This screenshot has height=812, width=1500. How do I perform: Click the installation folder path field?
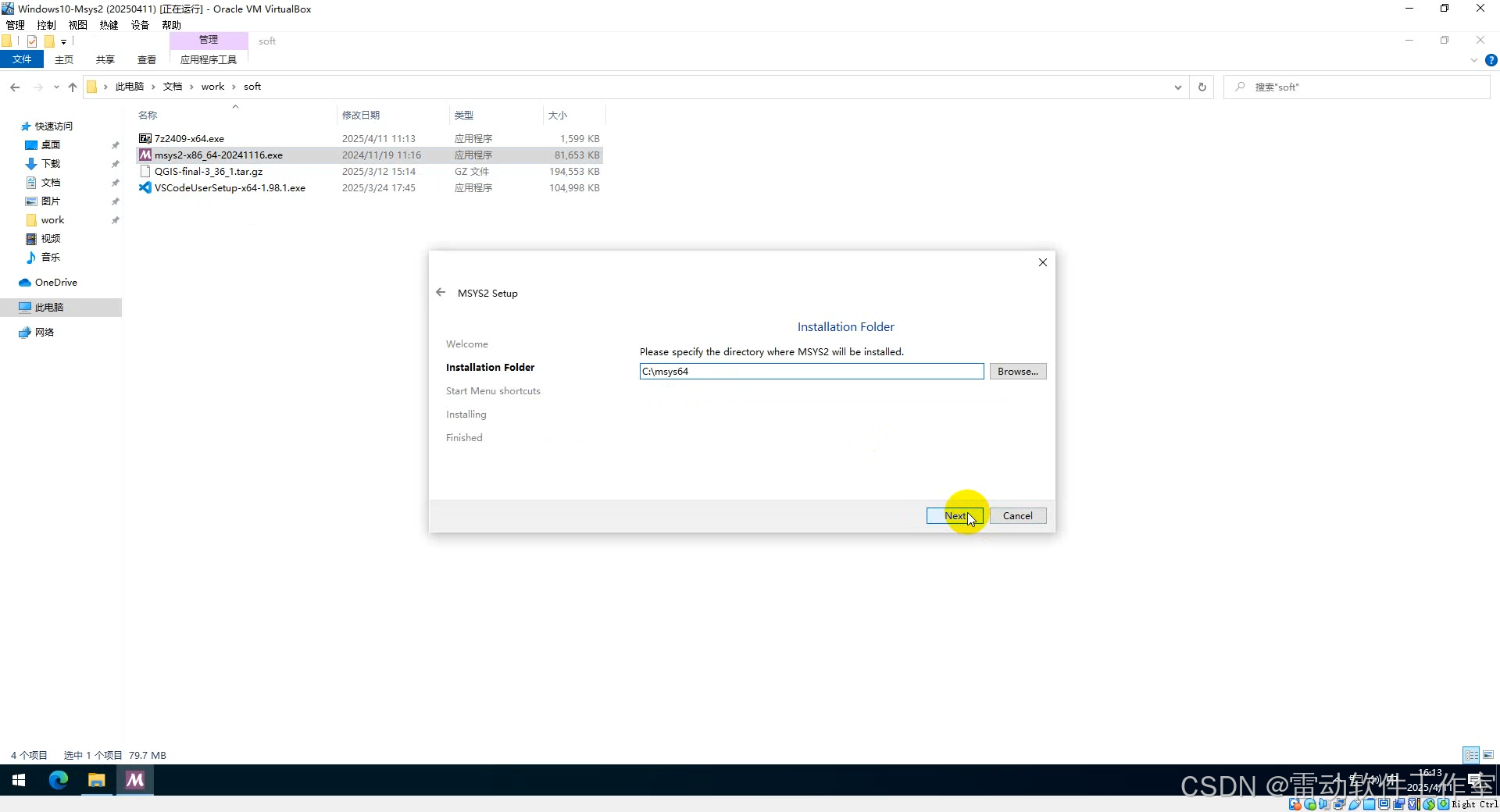[812, 372]
